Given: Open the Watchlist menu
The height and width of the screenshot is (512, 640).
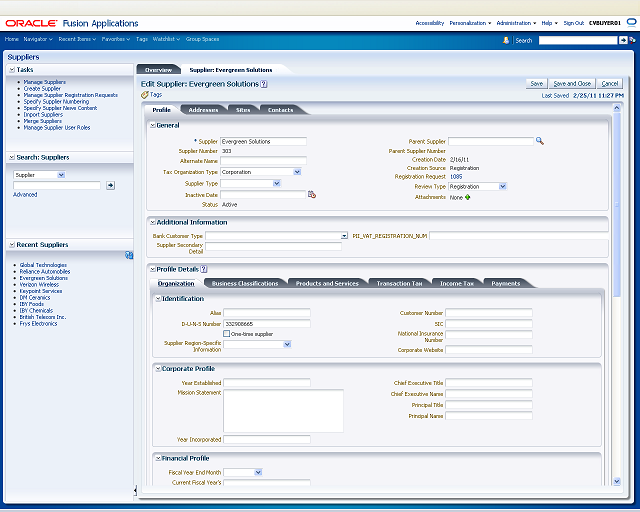Looking at the screenshot, I should point(166,39).
